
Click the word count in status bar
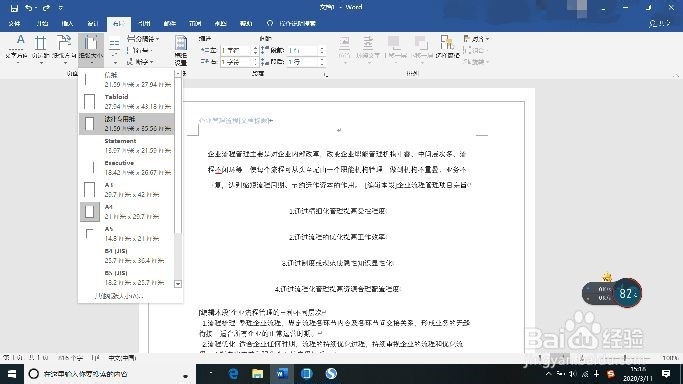71,358
